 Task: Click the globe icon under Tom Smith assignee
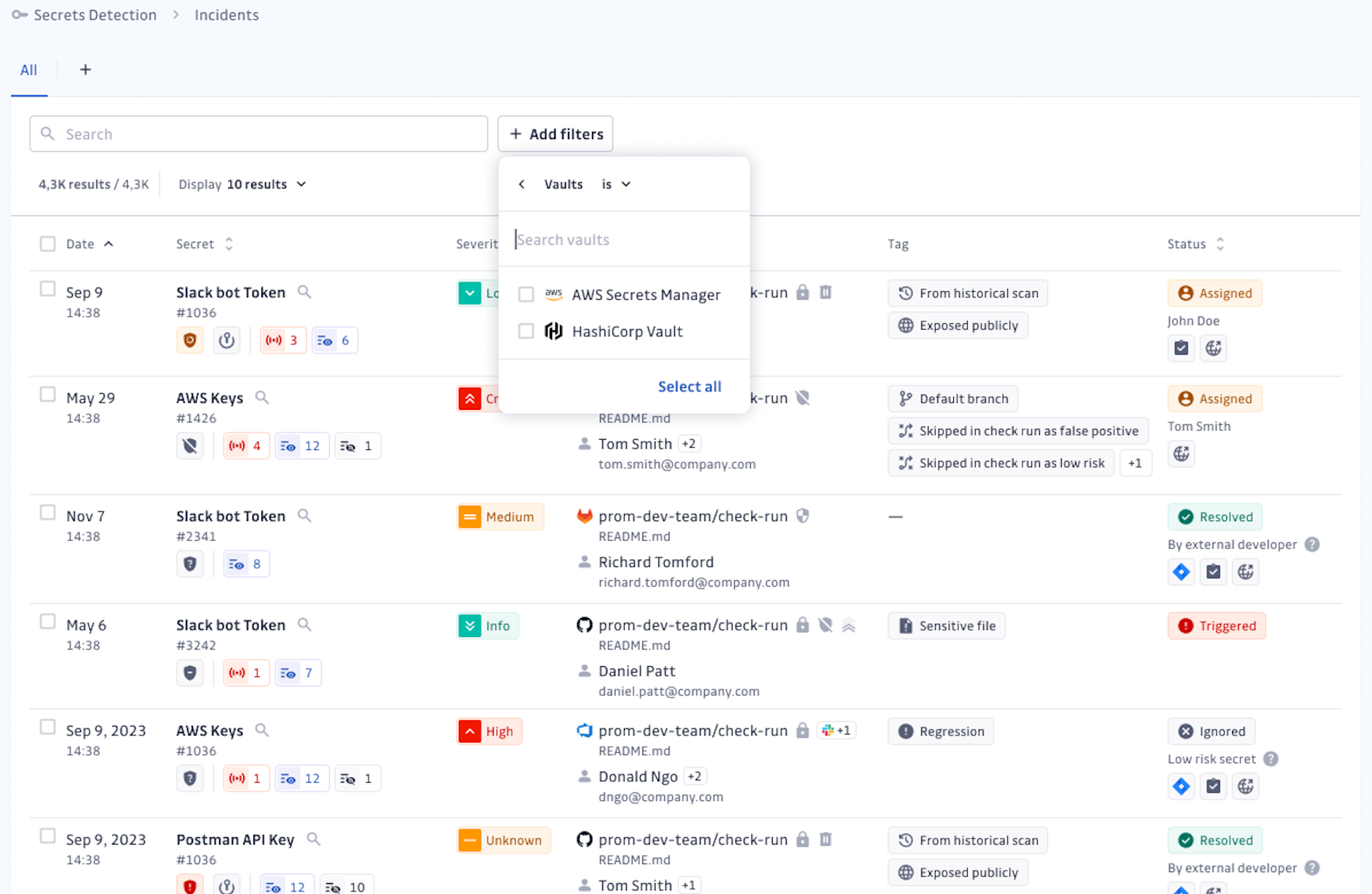point(1181,454)
